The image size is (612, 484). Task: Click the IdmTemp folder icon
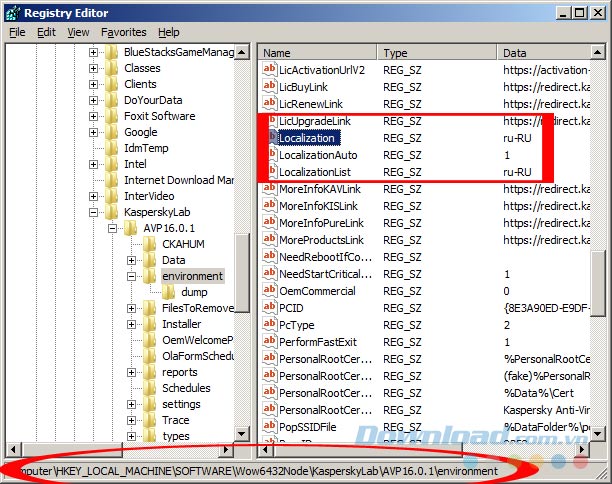point(112,148)
